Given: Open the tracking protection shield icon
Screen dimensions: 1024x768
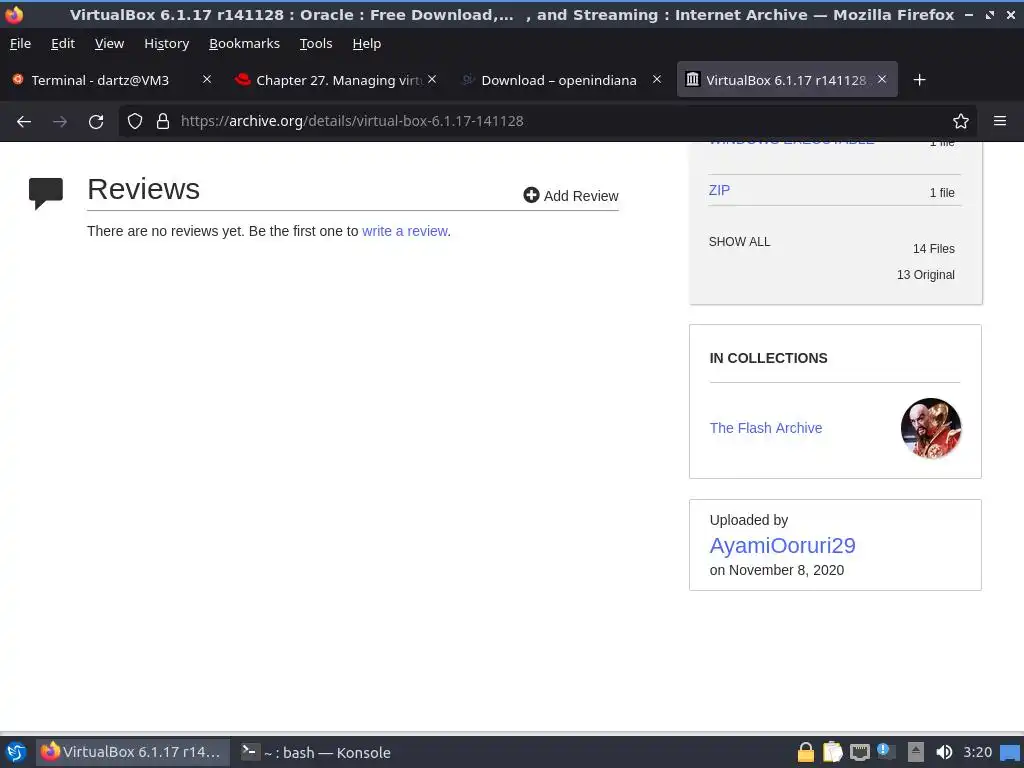Looking at the screenshot, I should (135, 121).
